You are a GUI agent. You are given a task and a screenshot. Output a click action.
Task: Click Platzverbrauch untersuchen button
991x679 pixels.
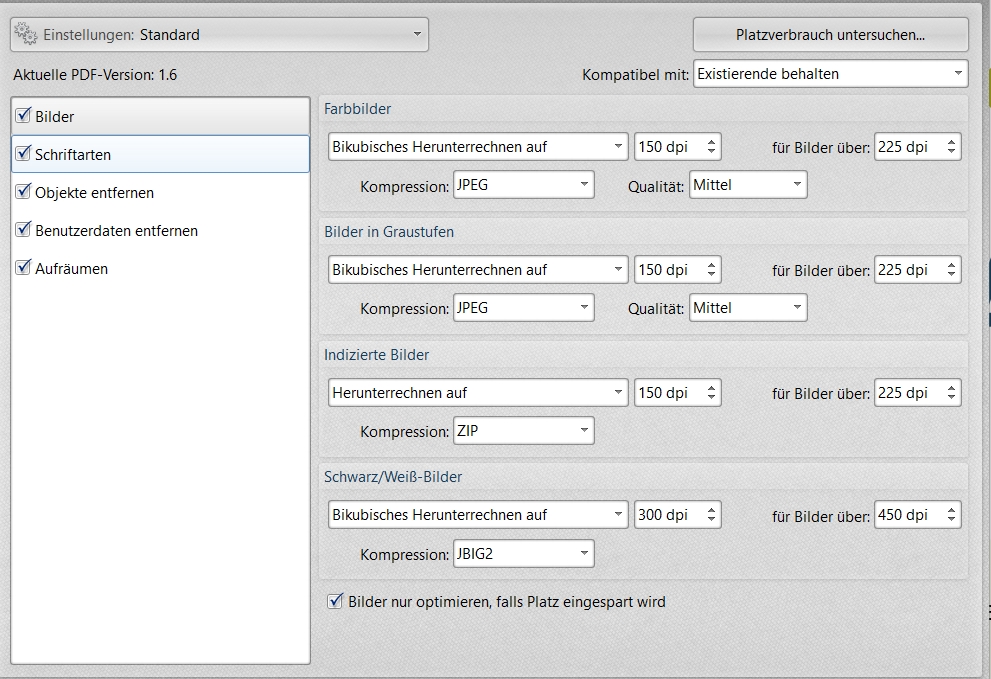830,34
